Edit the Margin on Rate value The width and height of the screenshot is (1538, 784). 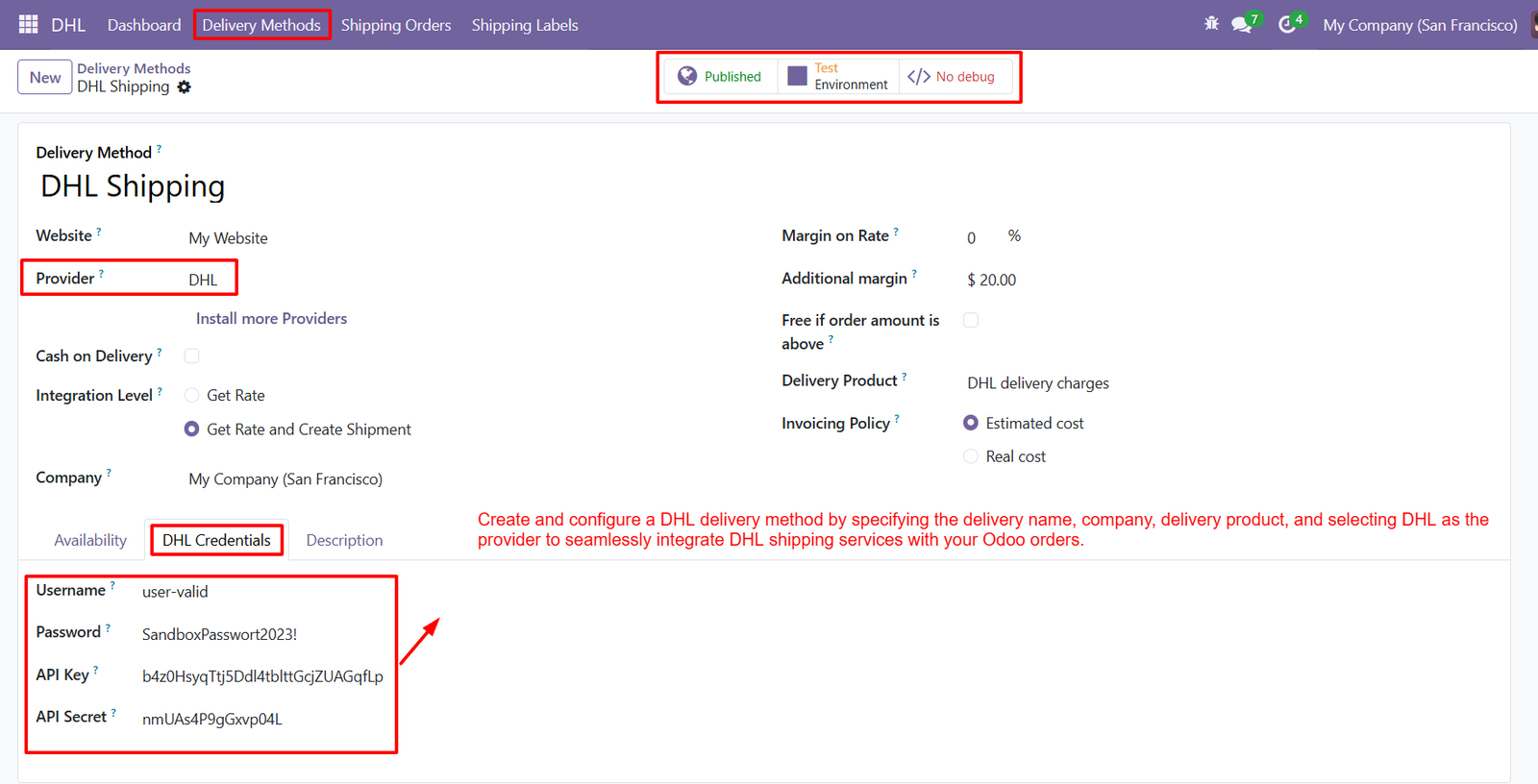[x=971, y=237]
